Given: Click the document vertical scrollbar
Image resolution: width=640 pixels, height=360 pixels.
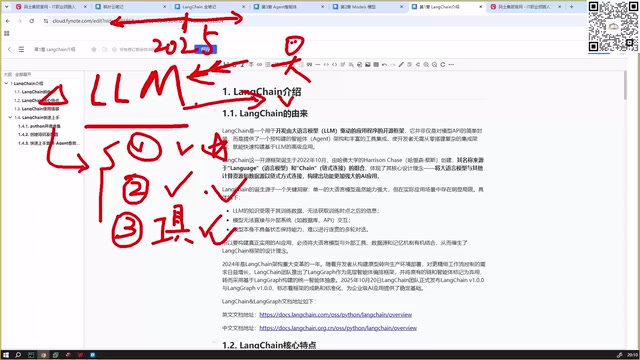Looking at the screenshot, I should point(625,85).
